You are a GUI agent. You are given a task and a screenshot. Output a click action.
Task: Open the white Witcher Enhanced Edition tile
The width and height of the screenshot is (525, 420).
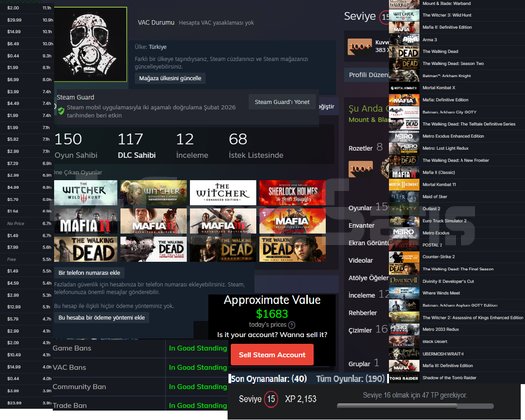223,193
